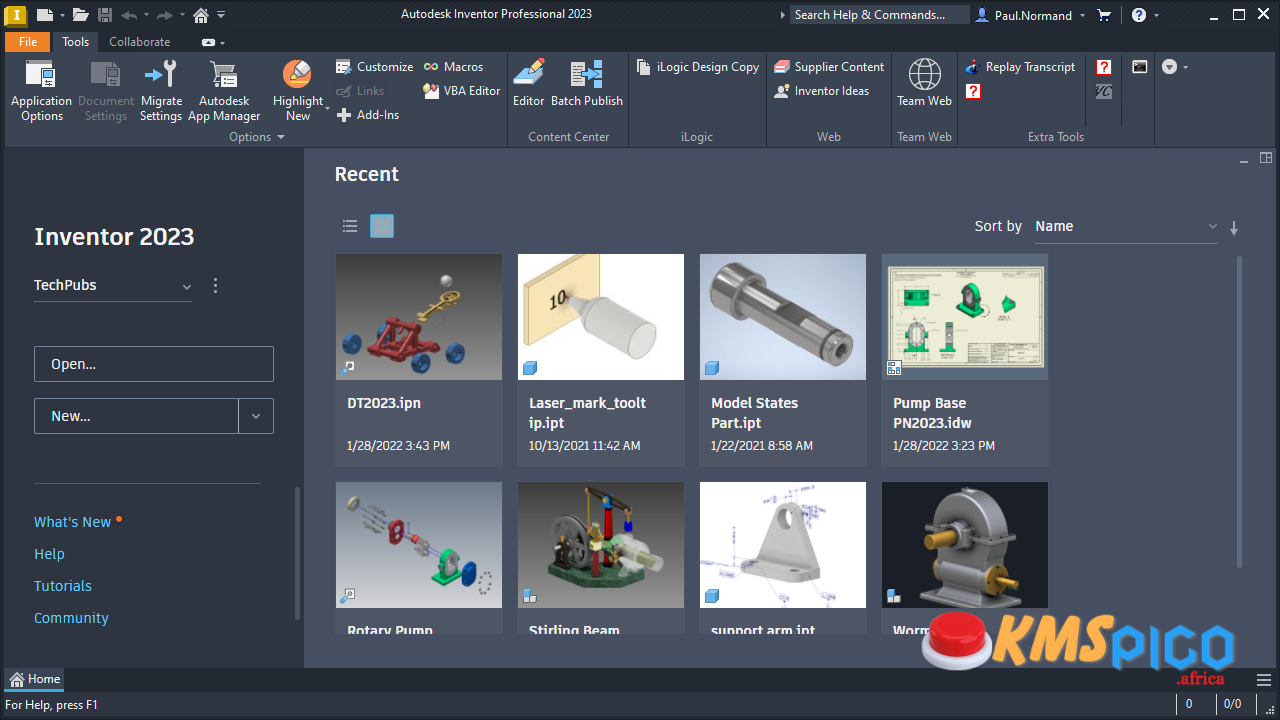Open the Customize command
Image resolution: width=1280 pixels, height=720 pixels.
pos(374,67)
